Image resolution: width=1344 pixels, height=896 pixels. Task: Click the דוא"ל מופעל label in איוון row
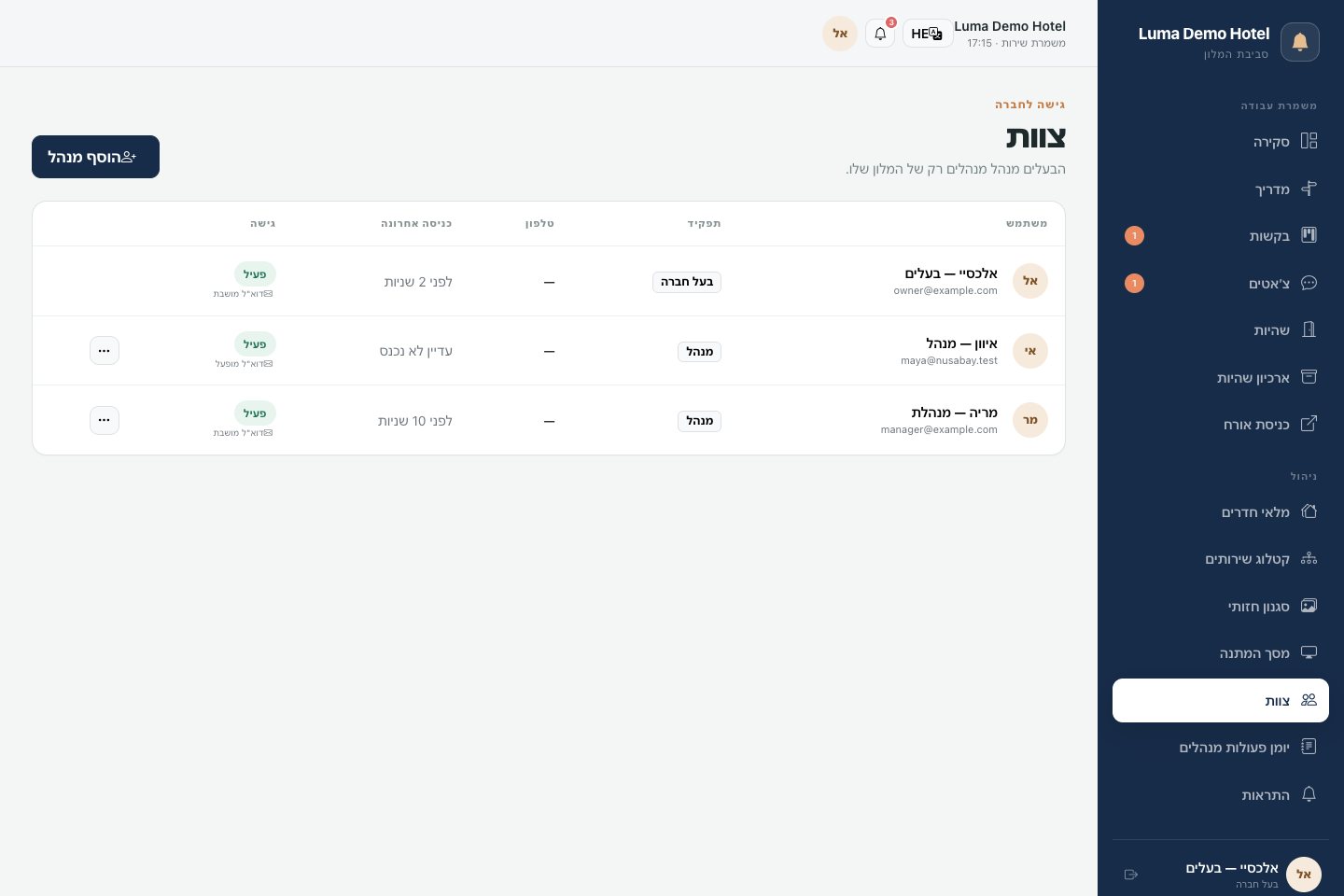click(245, 363)
